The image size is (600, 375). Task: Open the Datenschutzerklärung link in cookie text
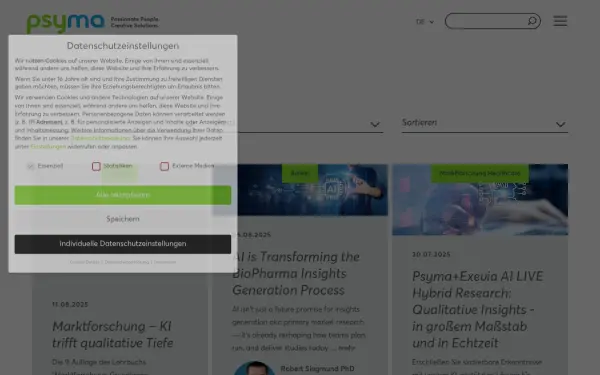click(101, 138)
